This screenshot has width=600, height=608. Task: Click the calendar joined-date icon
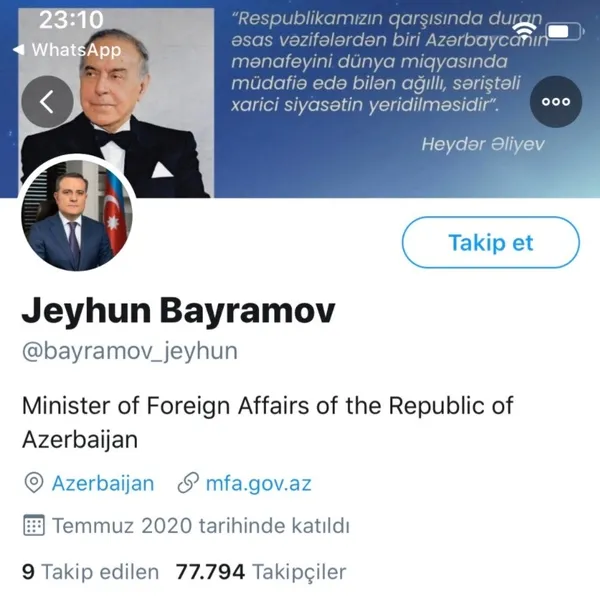[x=34, y=525]
